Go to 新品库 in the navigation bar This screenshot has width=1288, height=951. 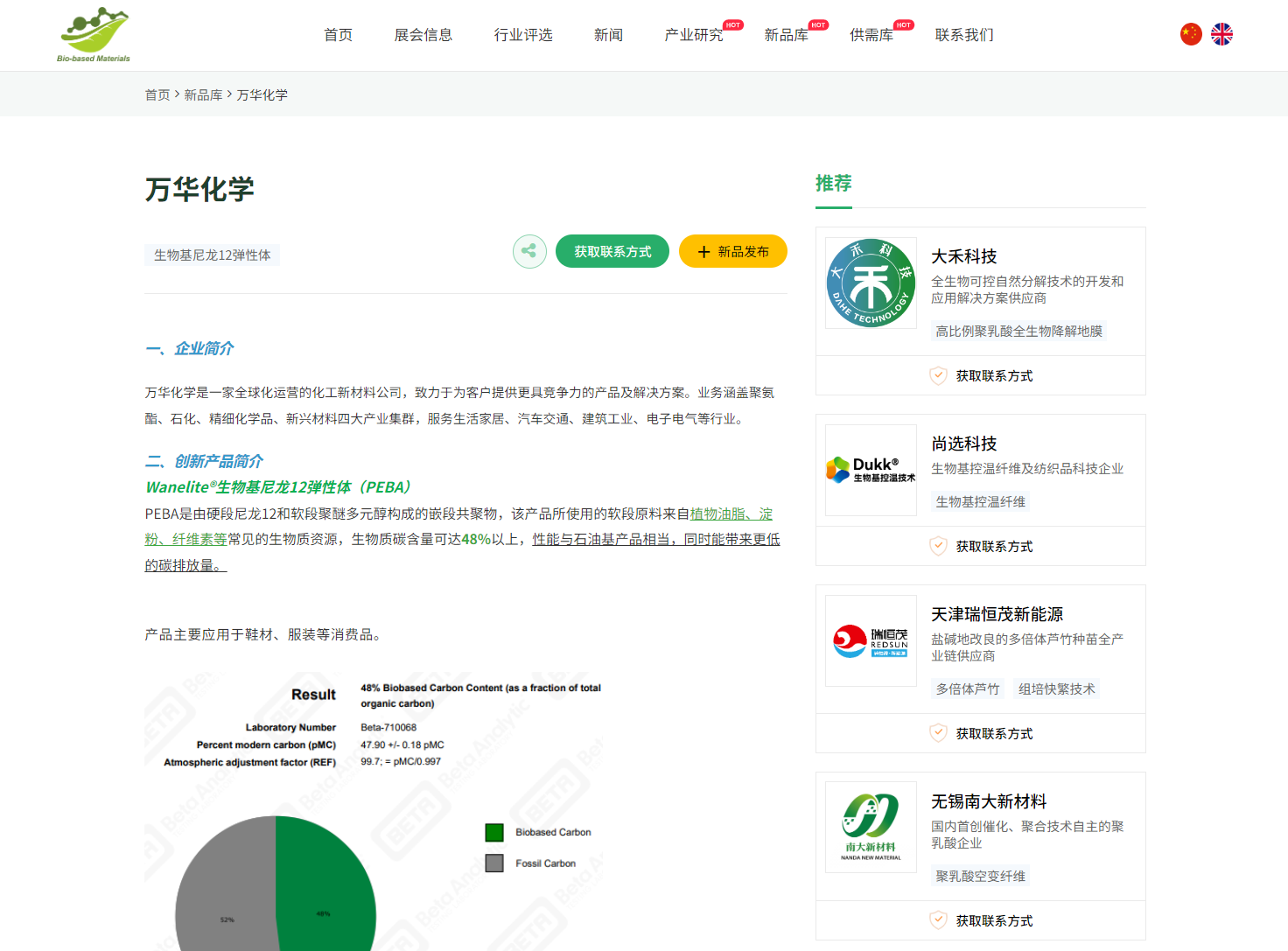(786, 35)
